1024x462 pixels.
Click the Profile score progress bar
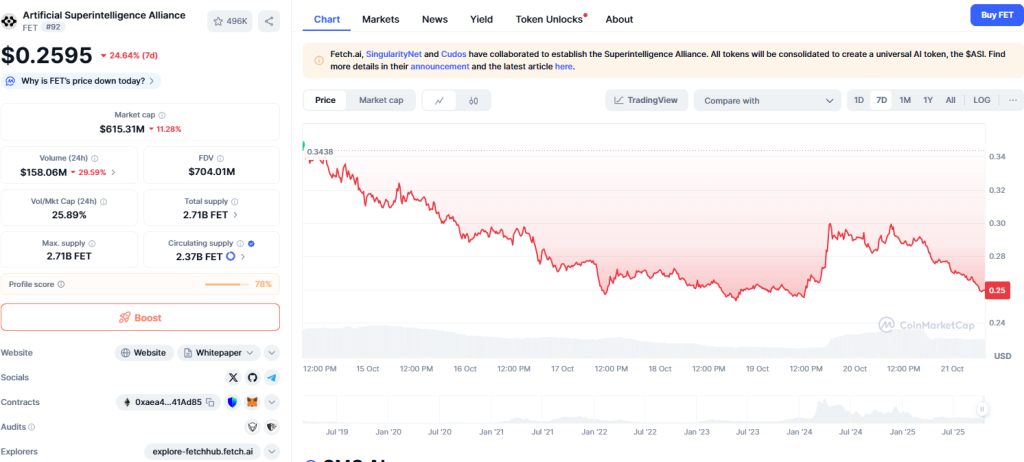coord(227,284)
